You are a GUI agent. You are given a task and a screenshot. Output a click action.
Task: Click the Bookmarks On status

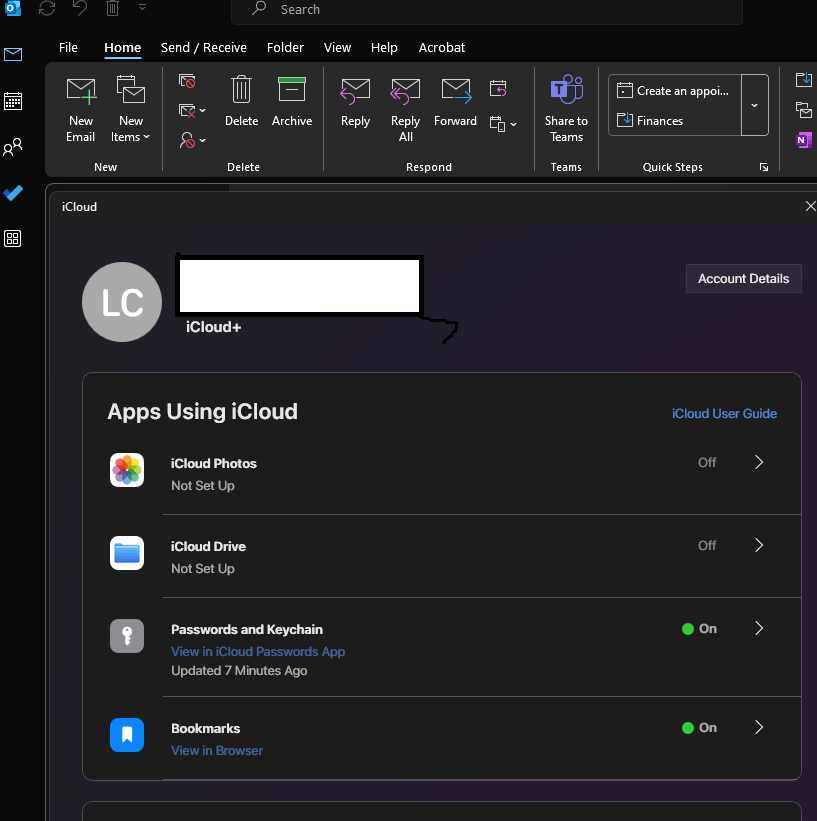699,727
